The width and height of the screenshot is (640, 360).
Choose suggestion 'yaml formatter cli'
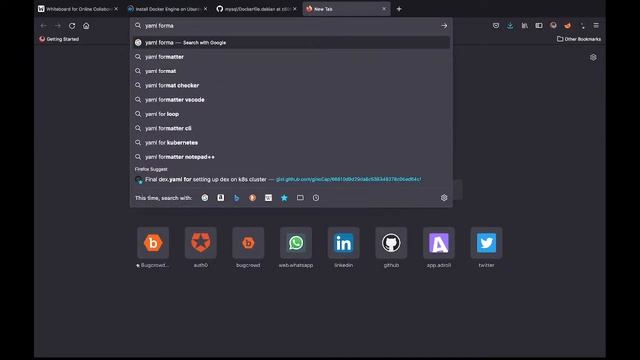[291, 128]
